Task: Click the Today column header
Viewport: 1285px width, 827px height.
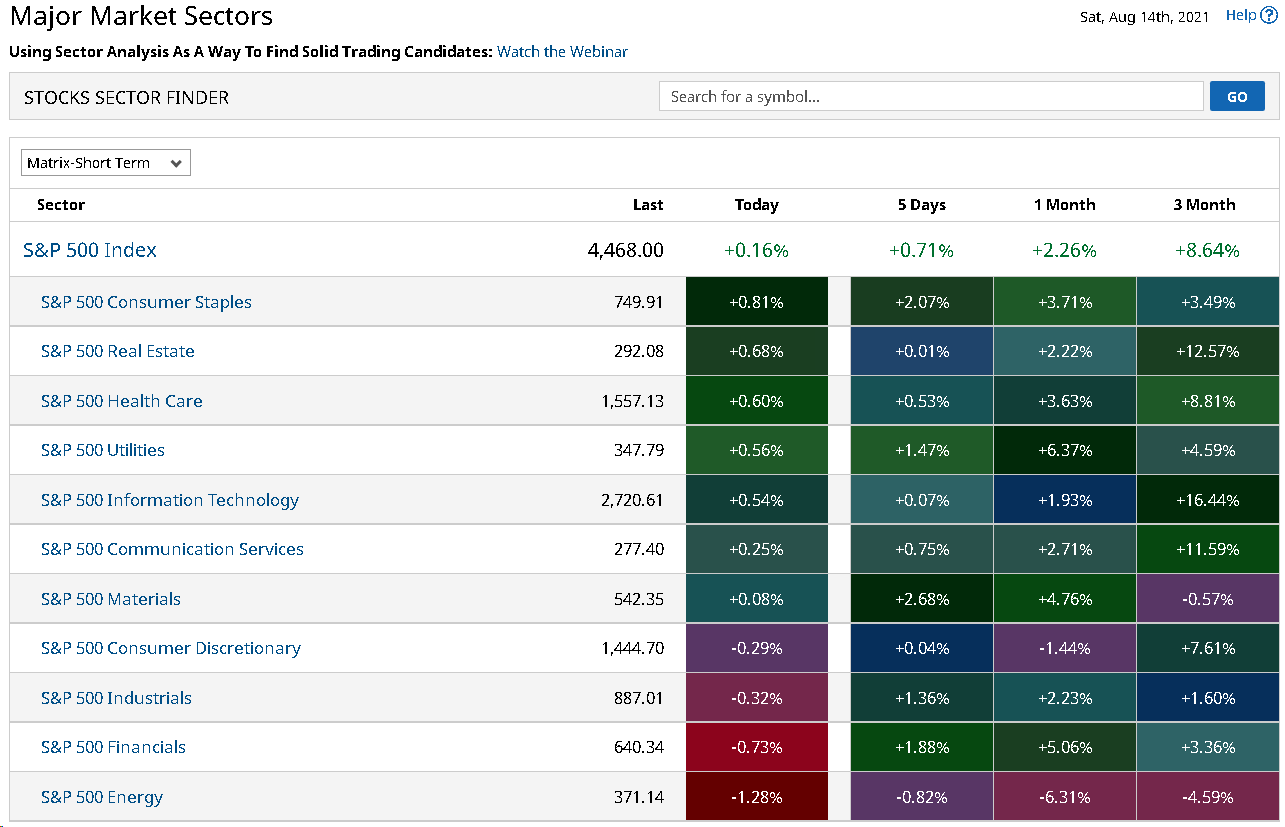Action: (x=757, y=205)
